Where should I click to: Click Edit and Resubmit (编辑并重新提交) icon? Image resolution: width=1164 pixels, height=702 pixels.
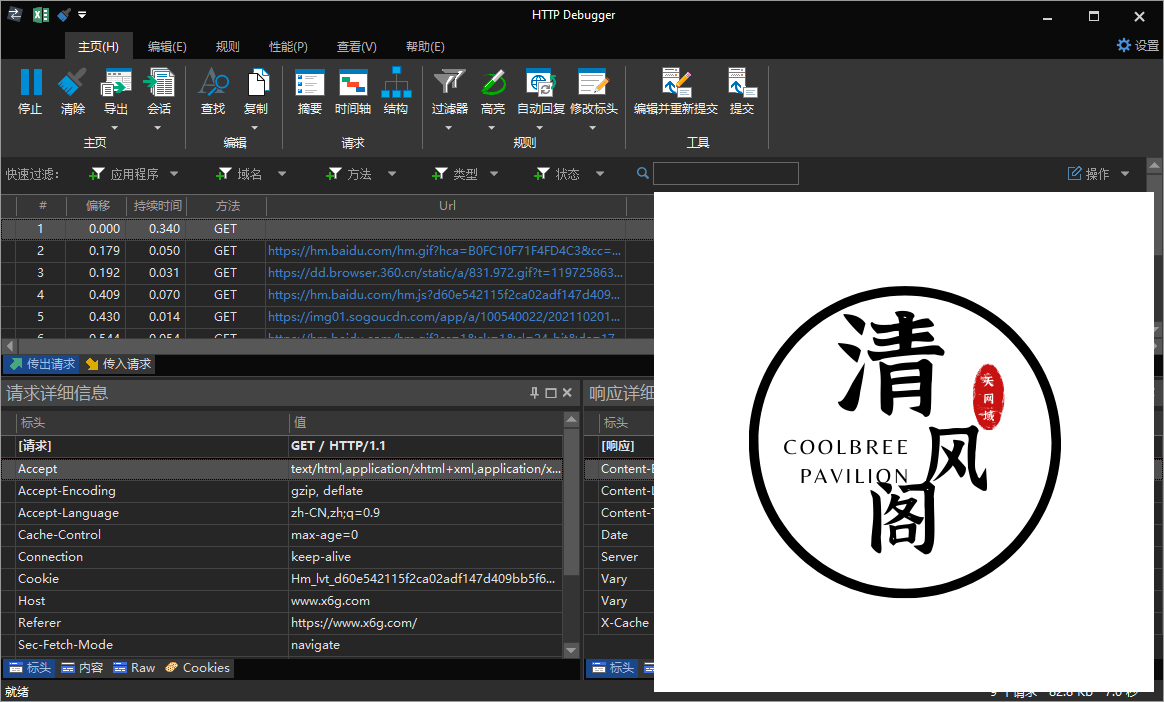click(676, 83)
